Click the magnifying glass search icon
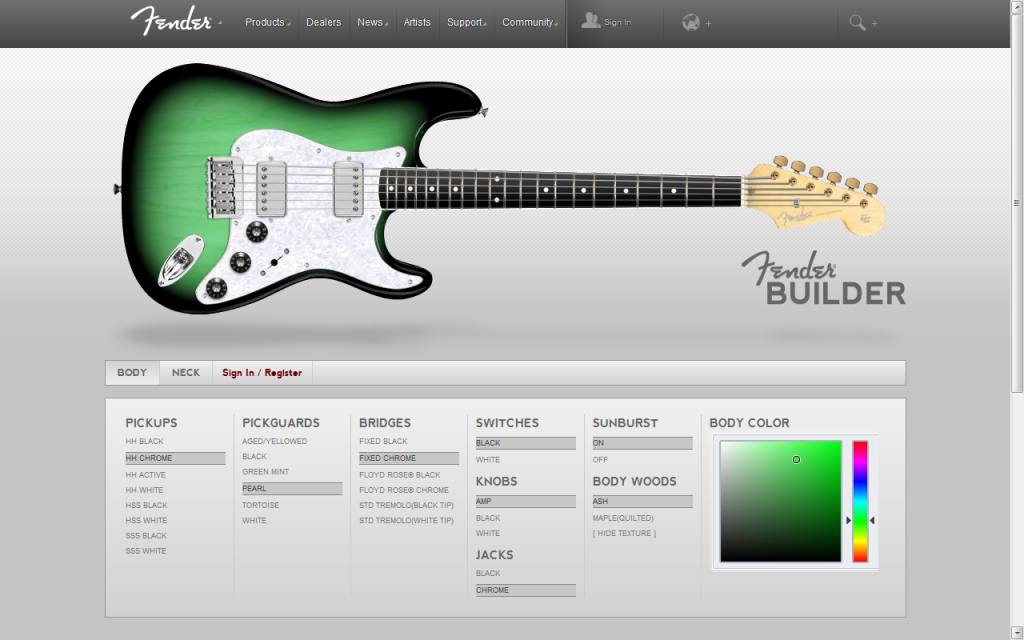The image size is (1024, 640). click(857, 22)
